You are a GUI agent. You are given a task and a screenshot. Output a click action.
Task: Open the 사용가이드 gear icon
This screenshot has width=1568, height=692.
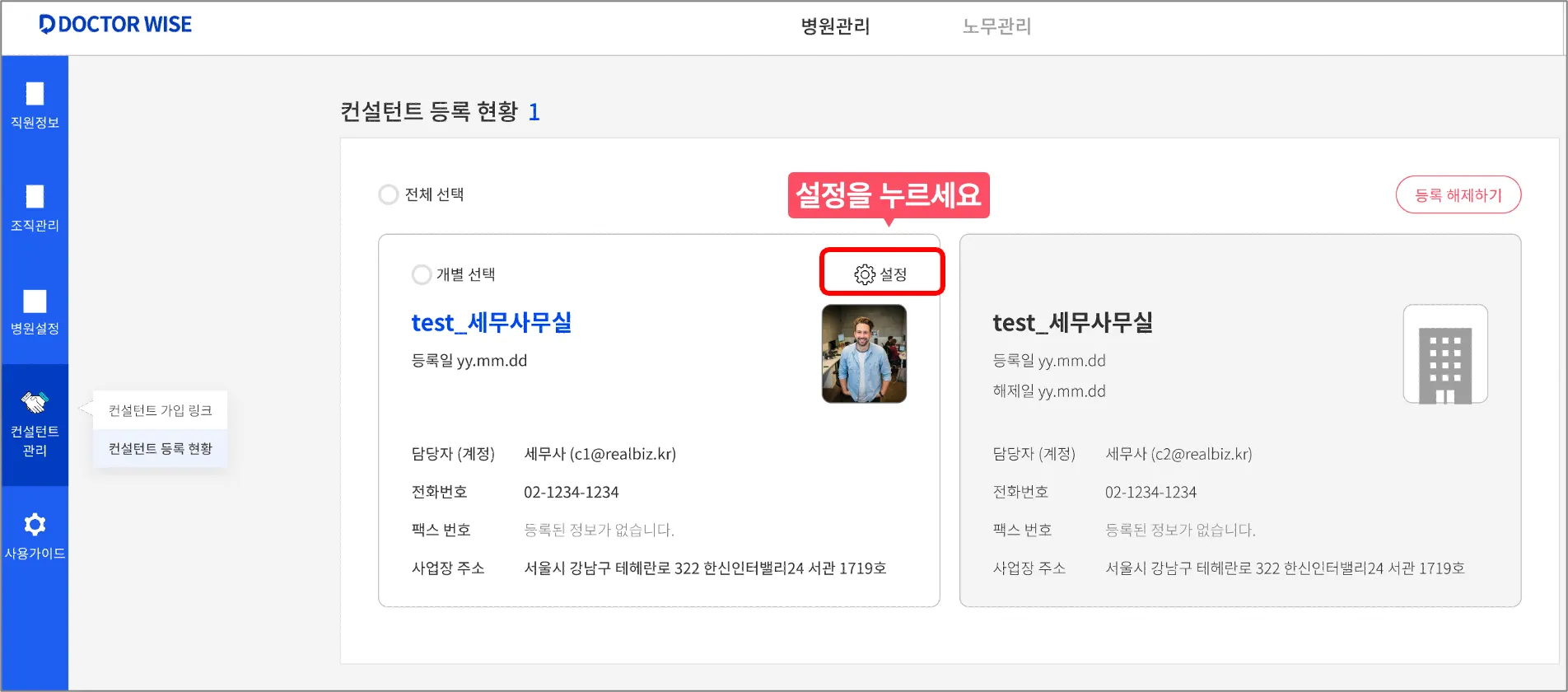pos(35,525)
